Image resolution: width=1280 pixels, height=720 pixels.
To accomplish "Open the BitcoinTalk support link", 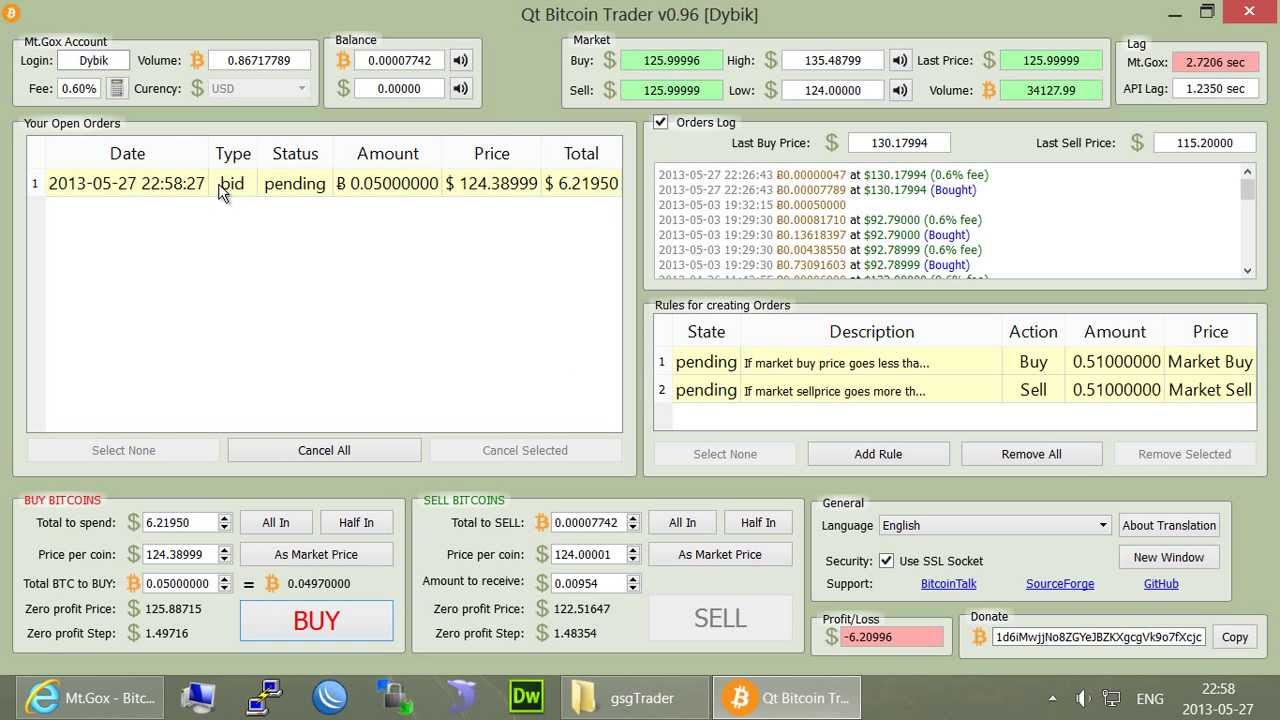I will (948, 583).
